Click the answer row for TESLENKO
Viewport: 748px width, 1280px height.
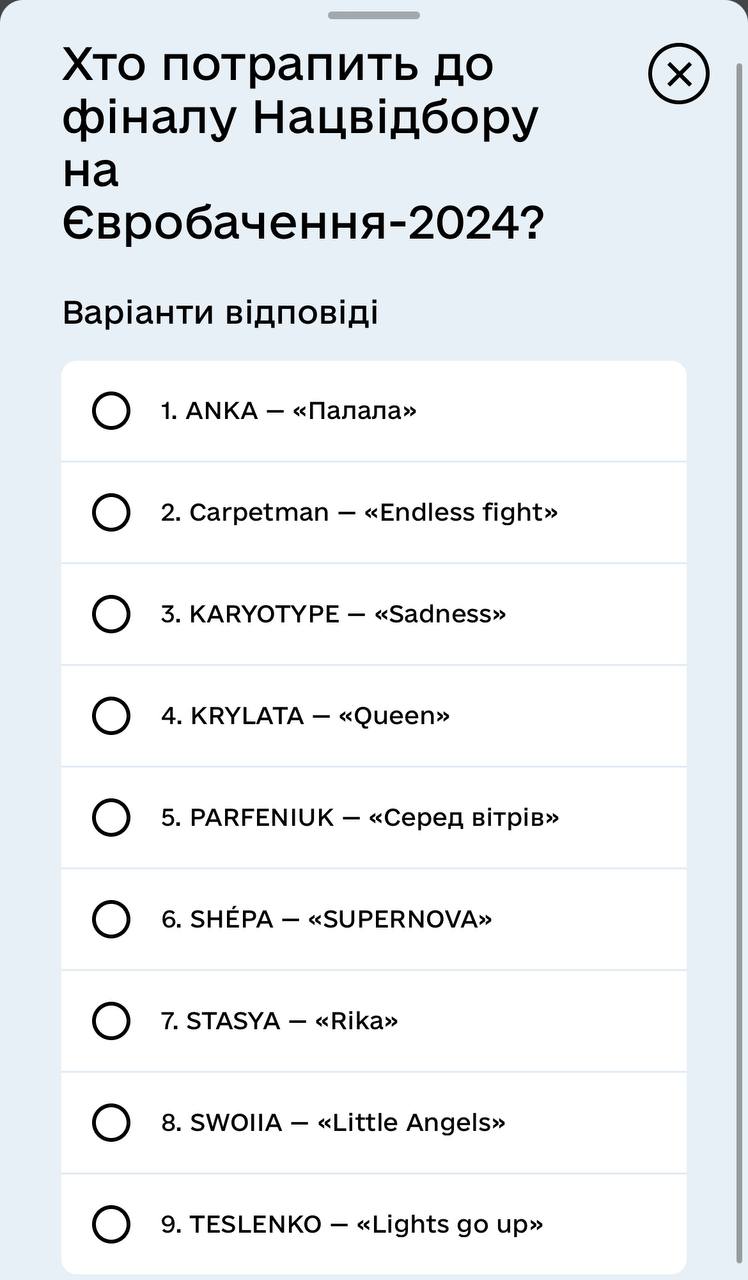(x=374, y=1224)
